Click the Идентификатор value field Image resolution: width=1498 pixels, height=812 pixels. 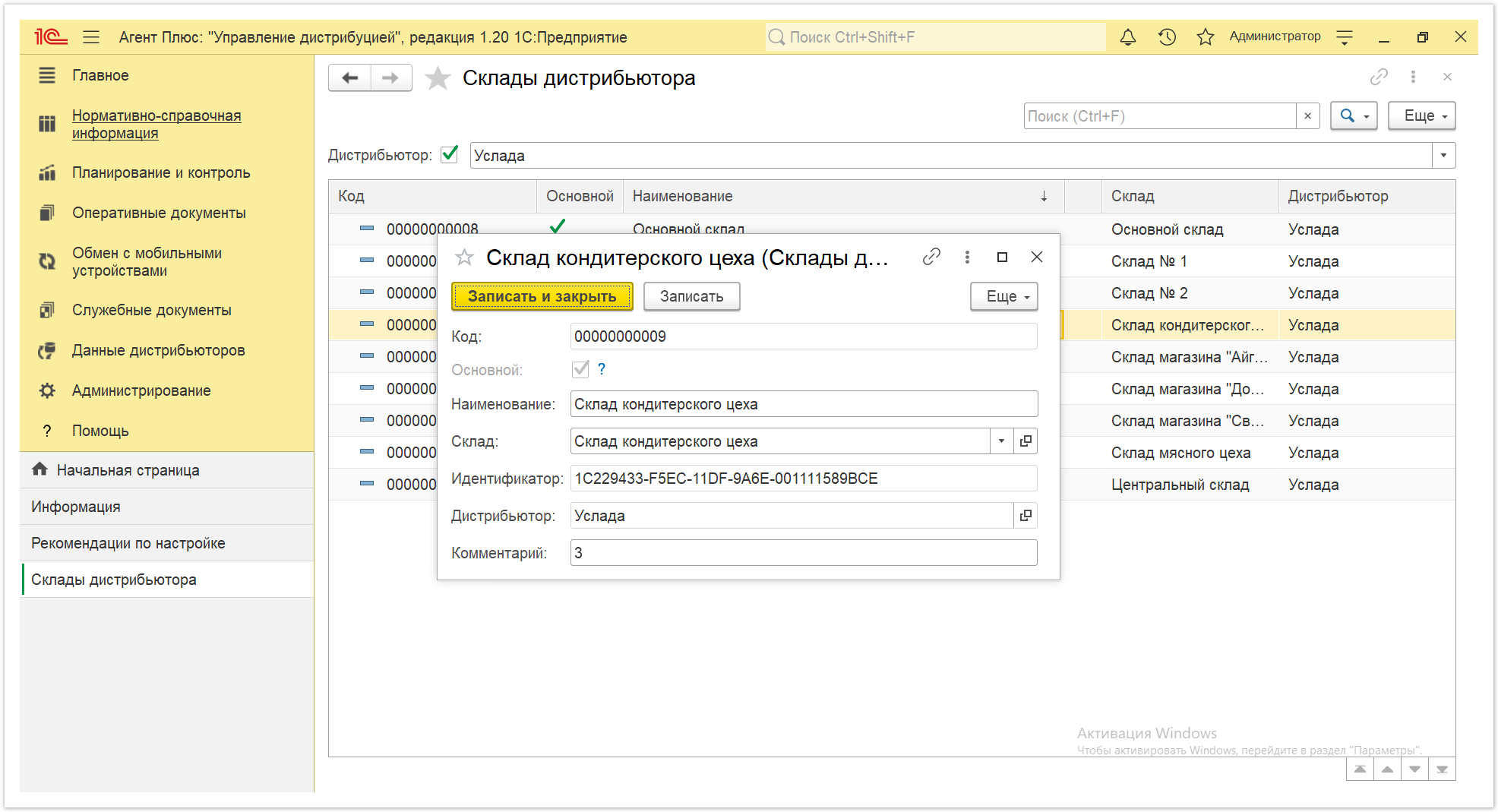[x=804, y=479]
